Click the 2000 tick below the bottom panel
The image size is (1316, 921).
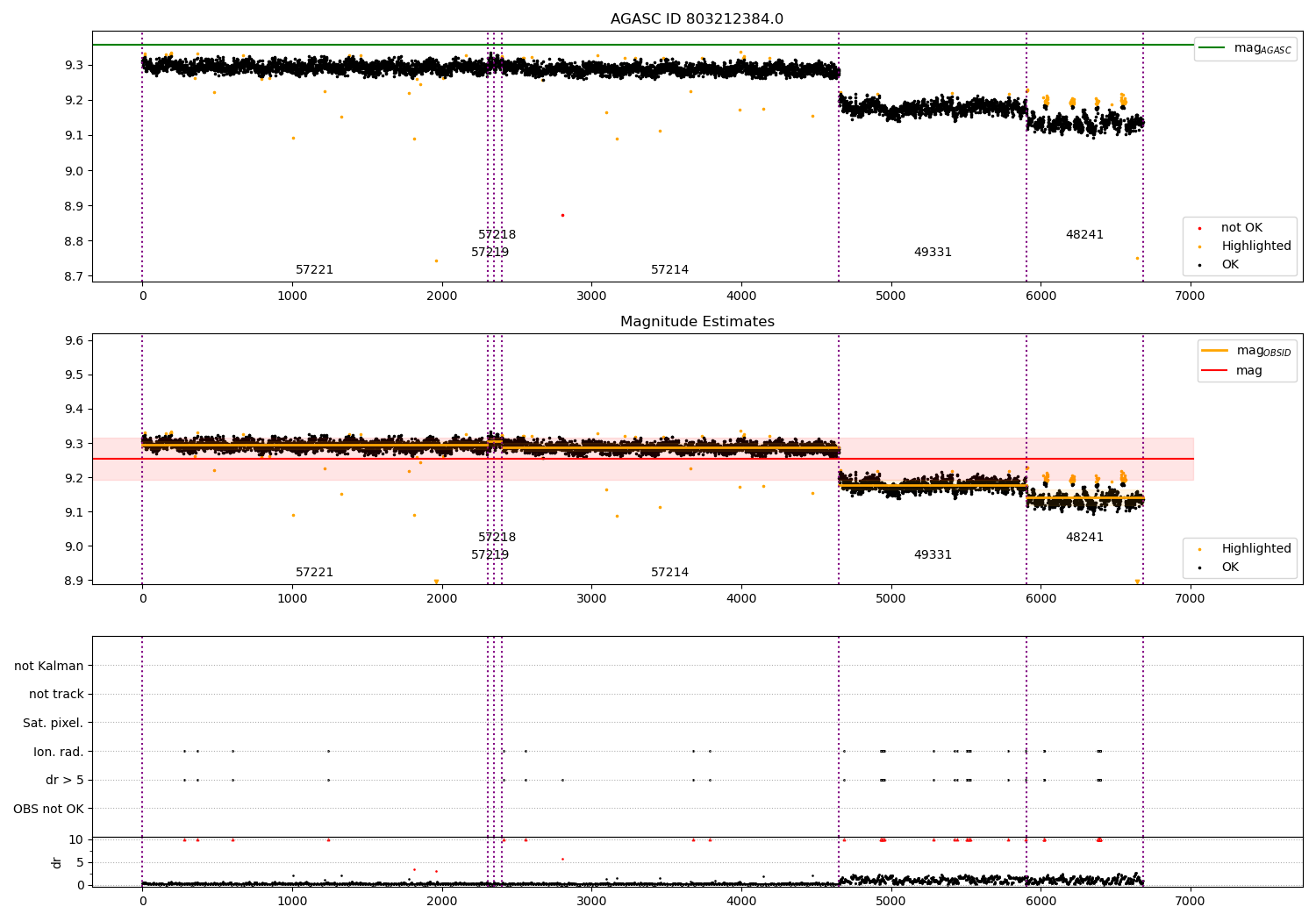click(x=442, y=901)
